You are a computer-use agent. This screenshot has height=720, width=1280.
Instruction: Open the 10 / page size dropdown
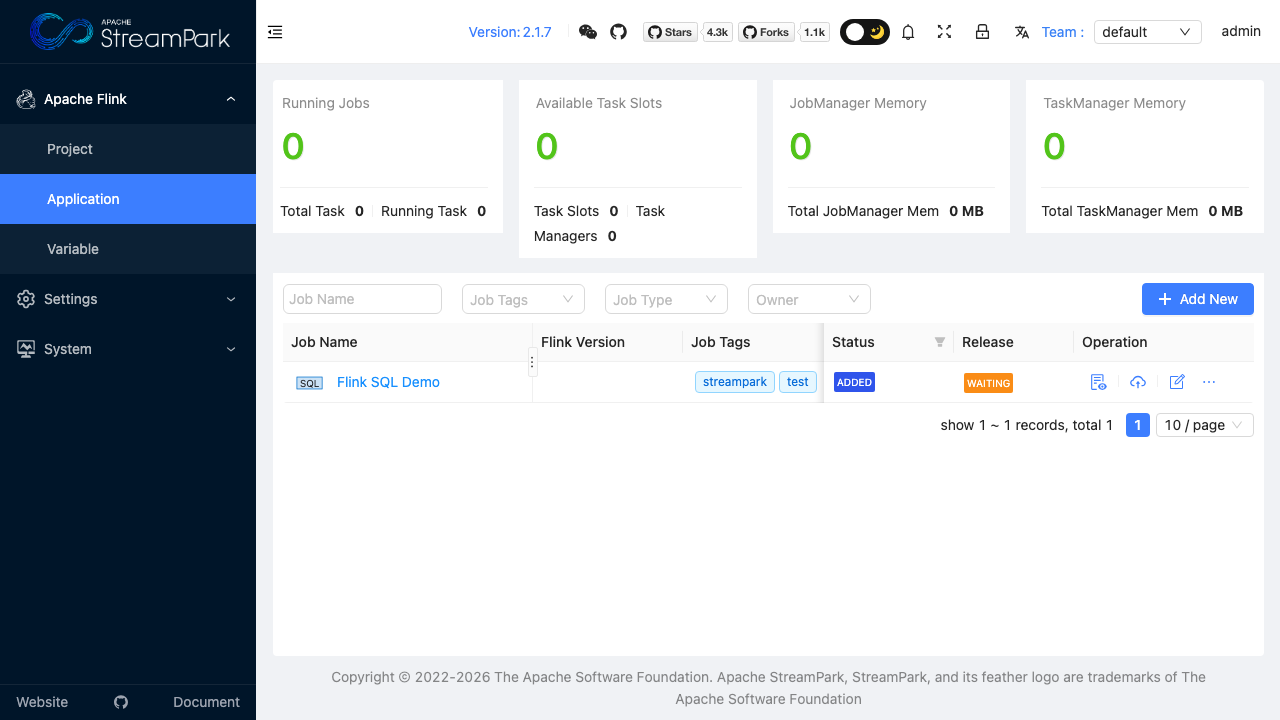point(1204,425)
